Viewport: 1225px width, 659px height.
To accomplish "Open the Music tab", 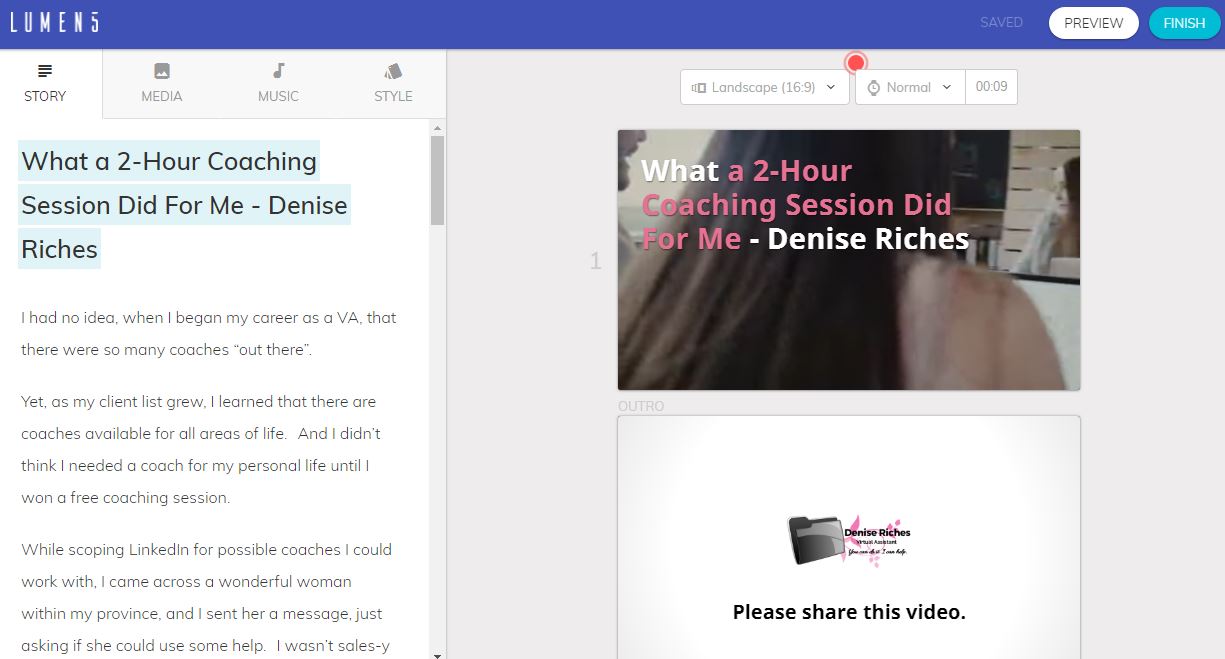I will pos(278,83).
